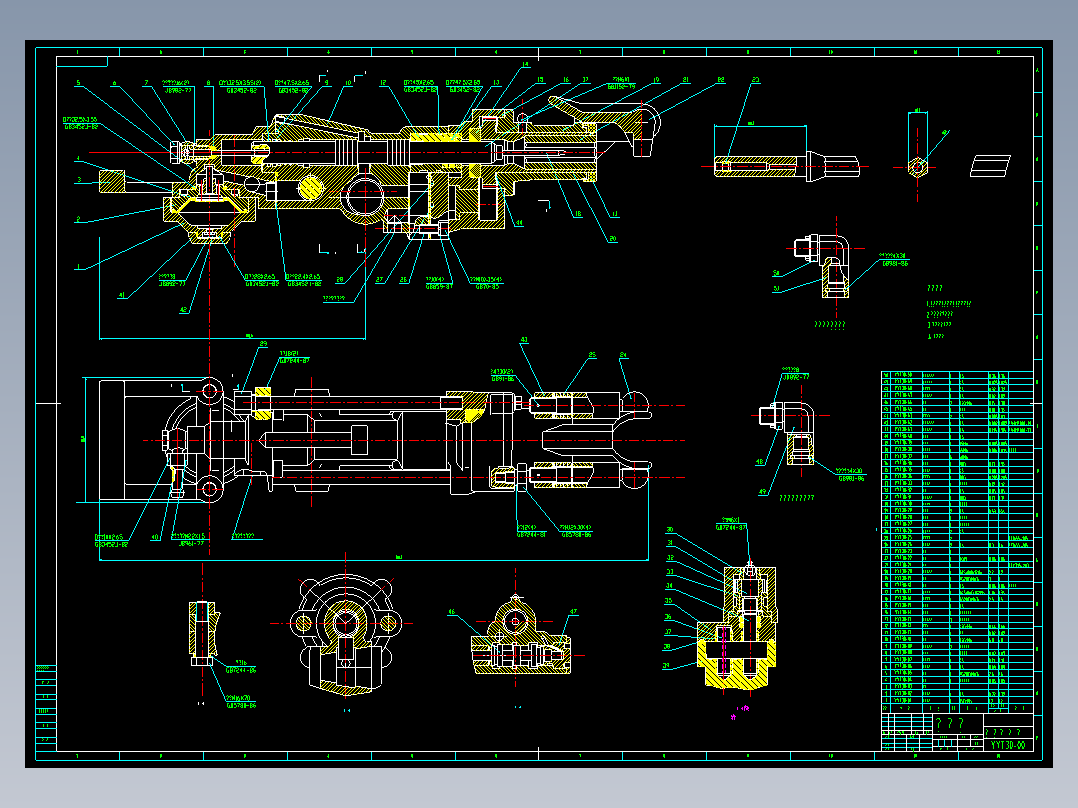Pick balloon number 12 above the main section
The height and width of the screenshot is (808, 1078).
tap(383, 83)
